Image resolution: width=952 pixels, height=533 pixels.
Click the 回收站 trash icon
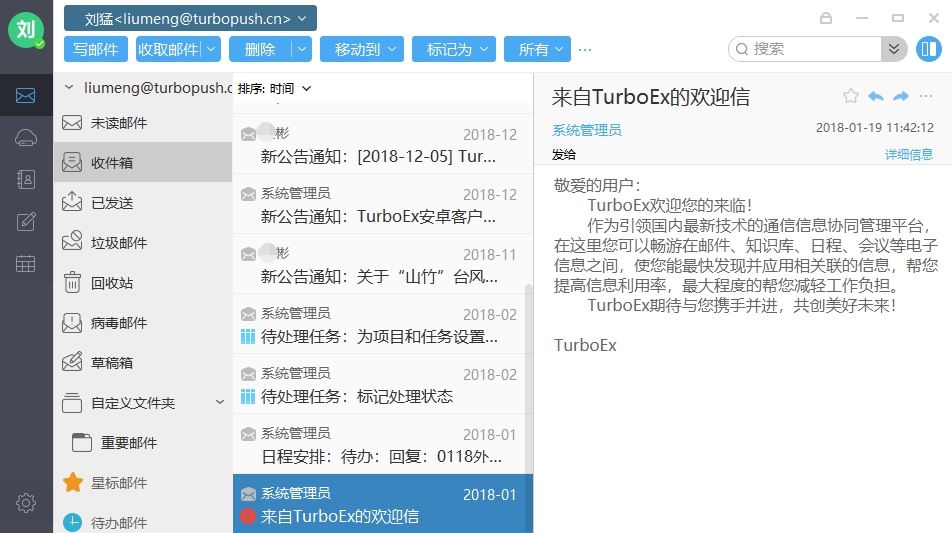click(72, 282)
